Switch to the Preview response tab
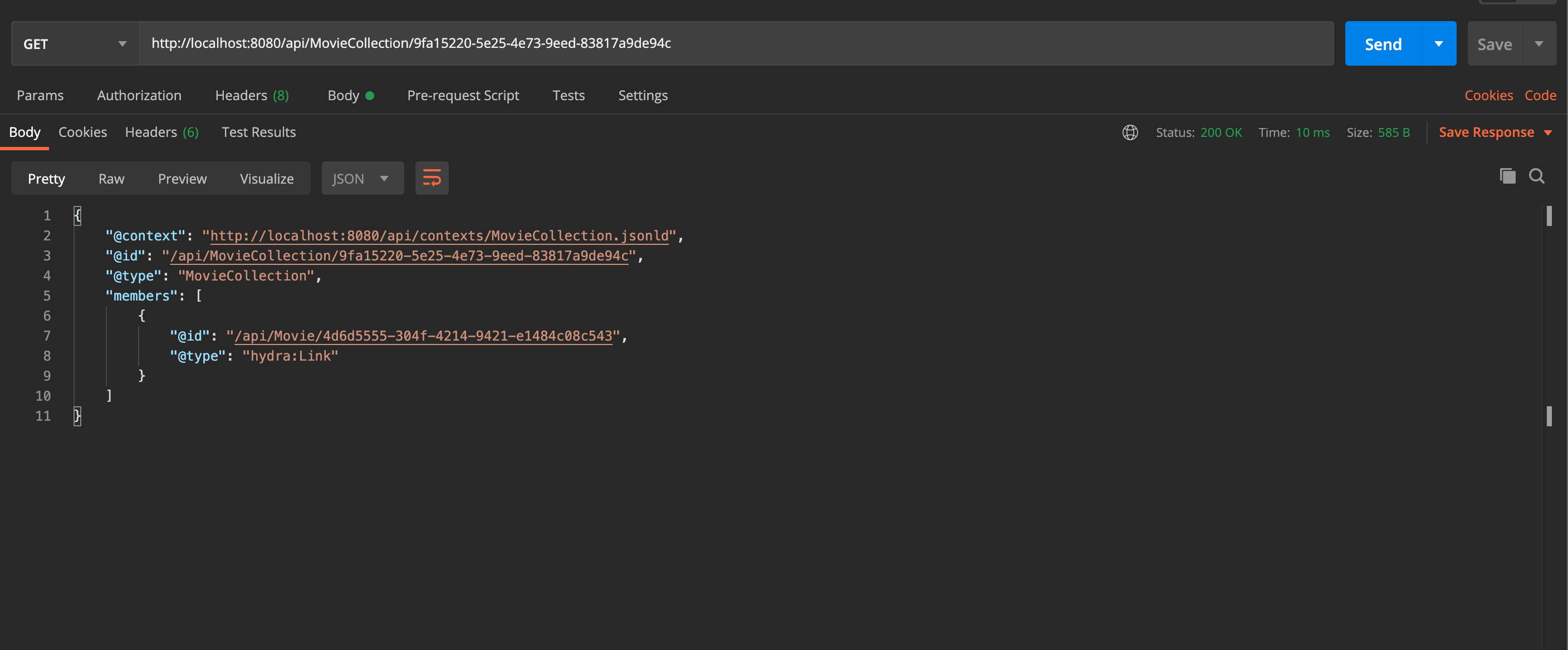The image size is (1568, 650). (182, 178)
